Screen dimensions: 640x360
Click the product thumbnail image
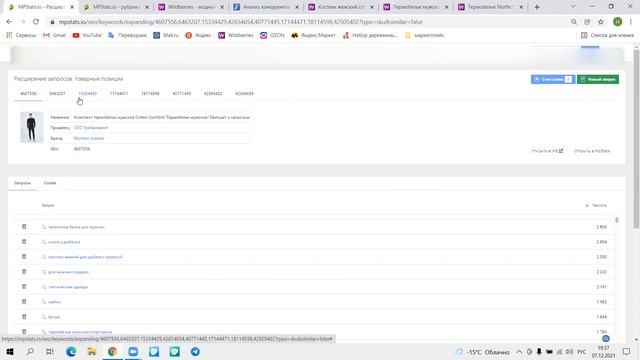(31, 127)
